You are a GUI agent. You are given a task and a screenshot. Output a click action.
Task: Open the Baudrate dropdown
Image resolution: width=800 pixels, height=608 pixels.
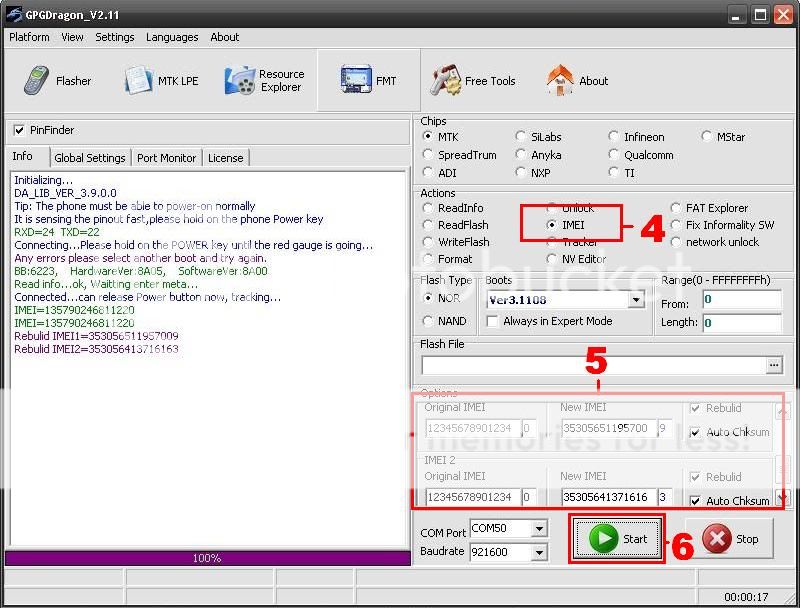click(539, 552)
